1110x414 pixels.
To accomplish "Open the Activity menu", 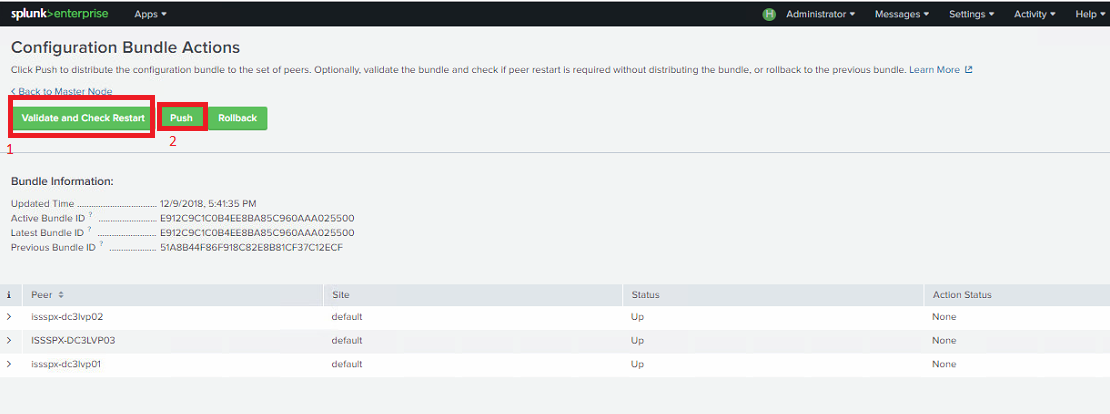I will pos(1034,14).
